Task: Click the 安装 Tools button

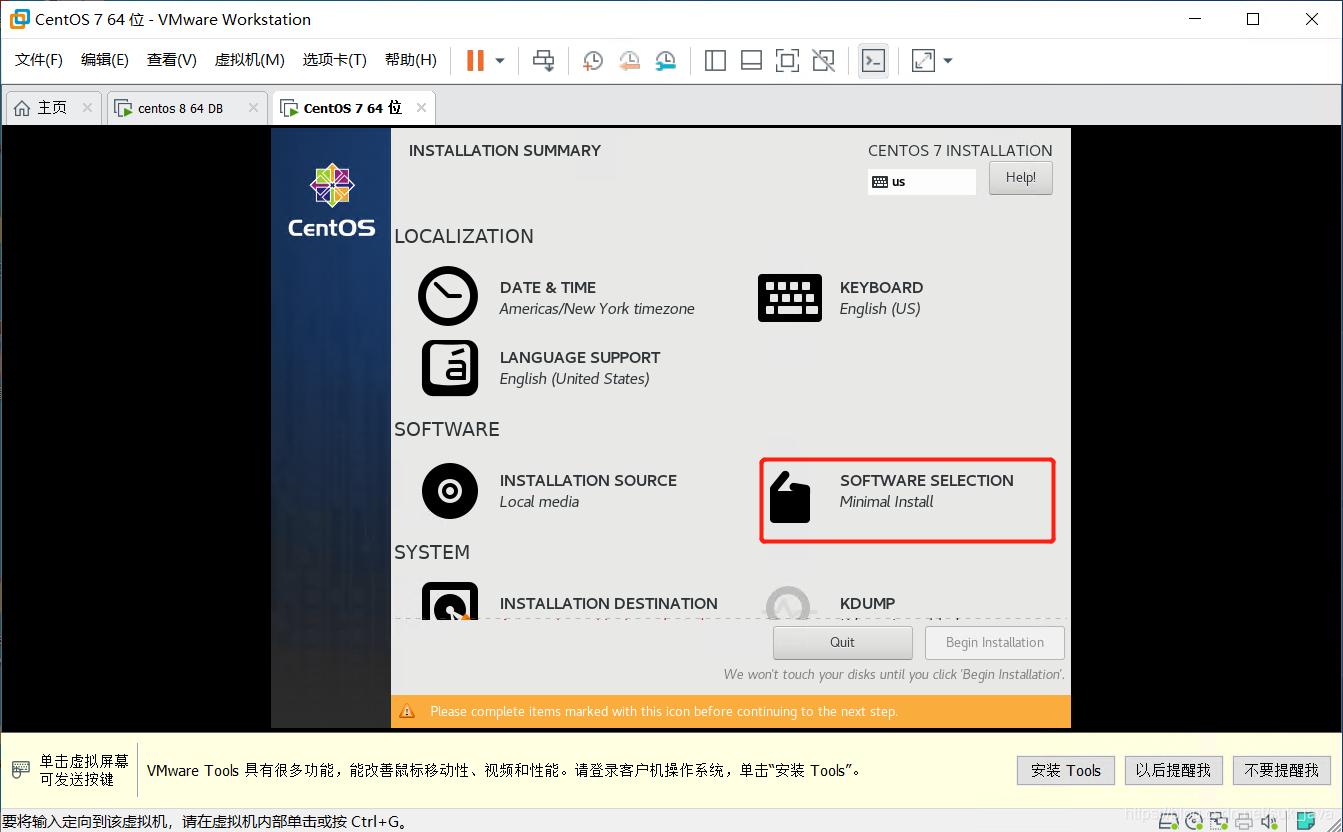Action: click(x=1066, y=770)
